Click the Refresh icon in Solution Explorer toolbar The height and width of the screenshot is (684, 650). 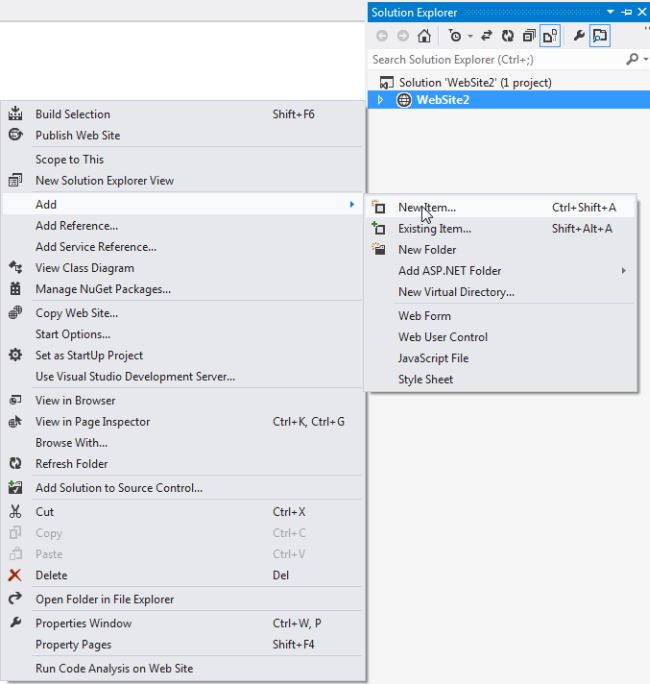coord(507,36)
